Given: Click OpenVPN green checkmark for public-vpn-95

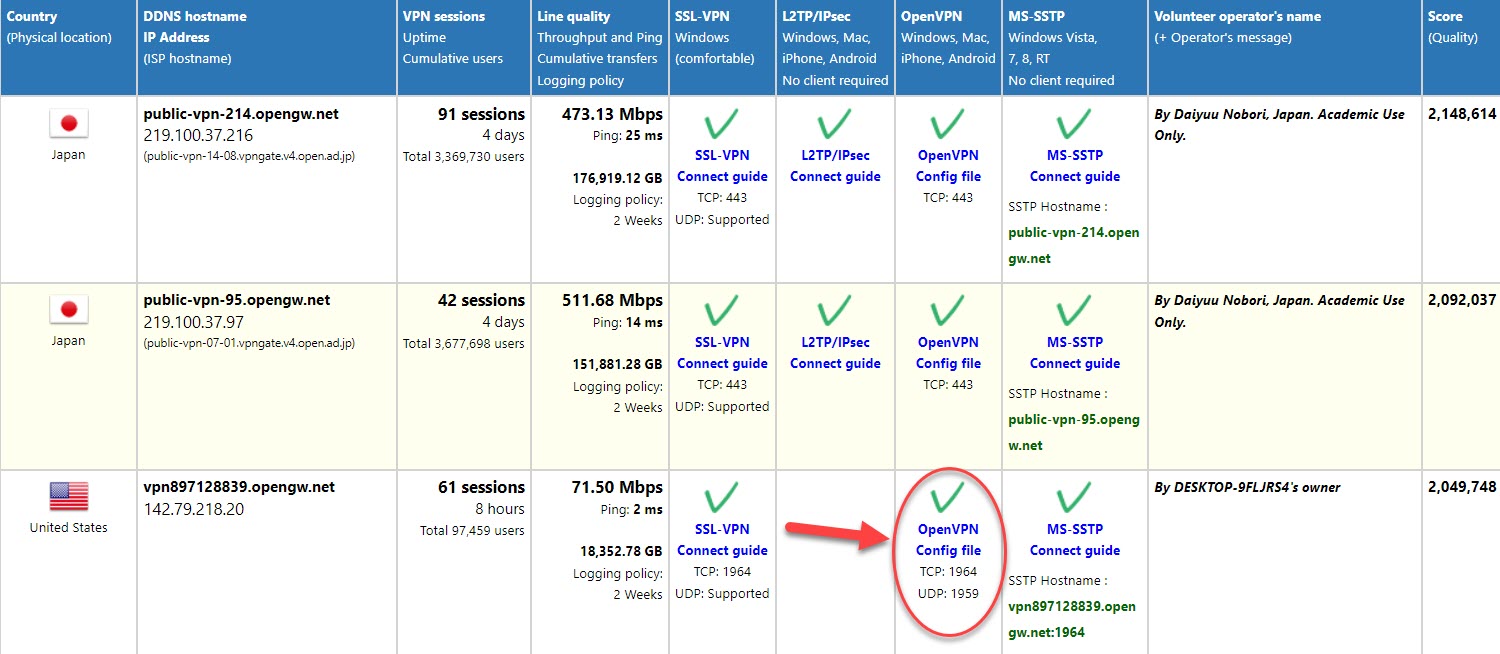Looking at the screenshot, I should point(947,312).
